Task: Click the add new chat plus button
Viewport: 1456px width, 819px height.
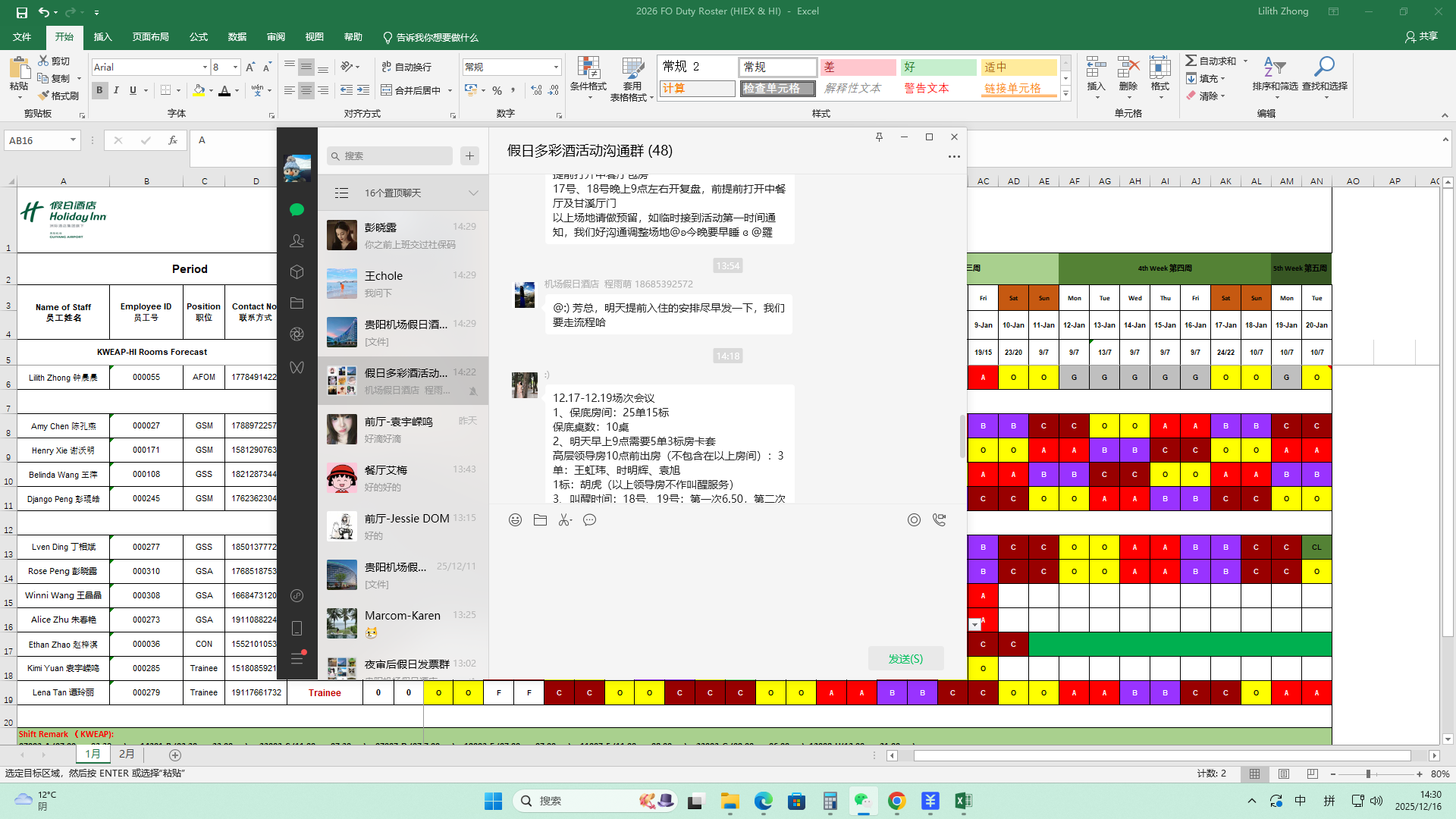Action: click(469, 155)
